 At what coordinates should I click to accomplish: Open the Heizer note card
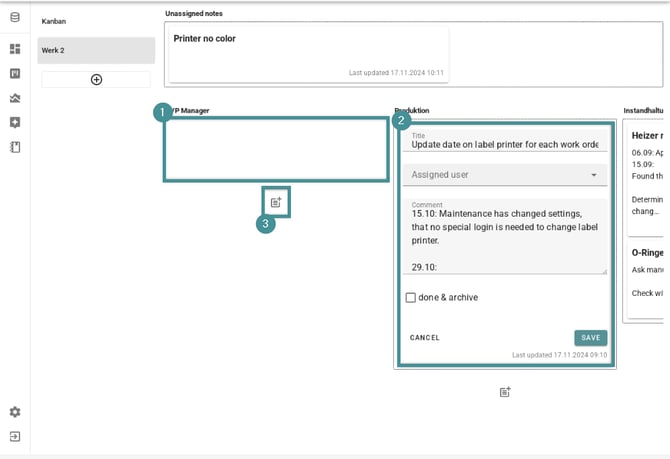[x=645, y=178]
